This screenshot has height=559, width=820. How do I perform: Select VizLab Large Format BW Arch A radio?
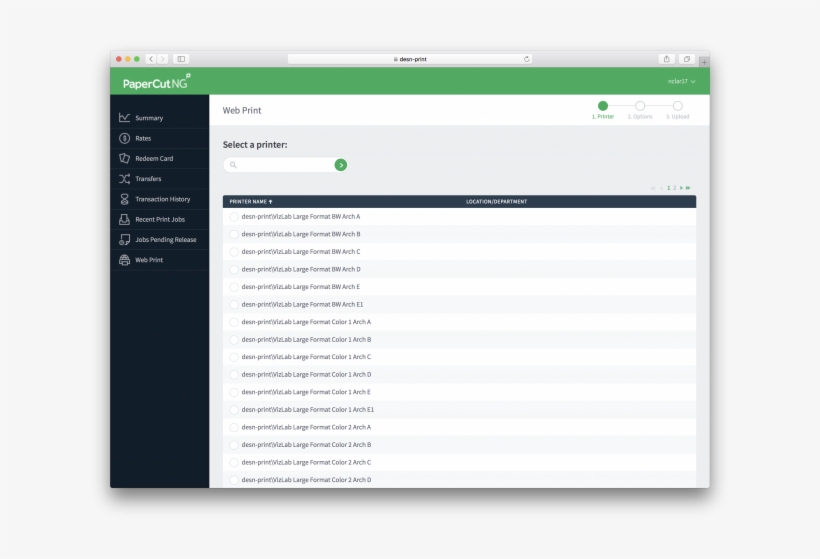click(234, 217)
